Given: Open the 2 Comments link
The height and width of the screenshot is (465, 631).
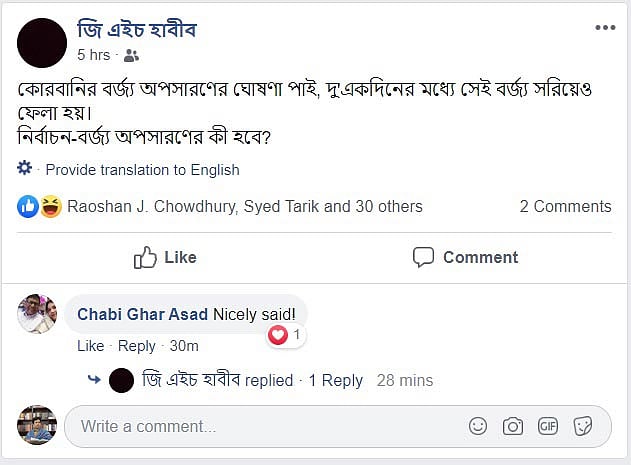Looking at the screenshot, I should click(x=565, y=207).
